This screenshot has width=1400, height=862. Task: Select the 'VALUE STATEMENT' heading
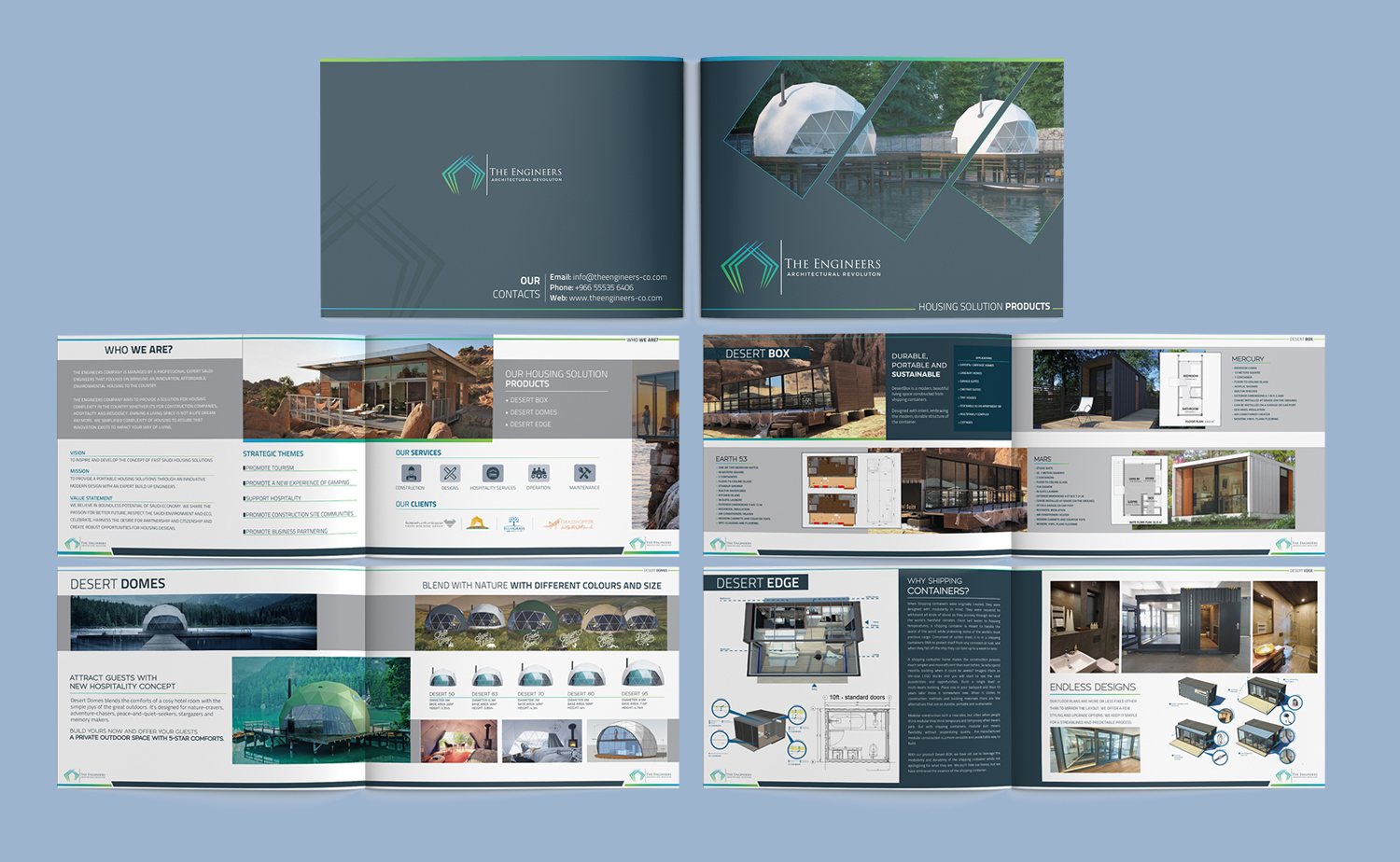point(91,498)
